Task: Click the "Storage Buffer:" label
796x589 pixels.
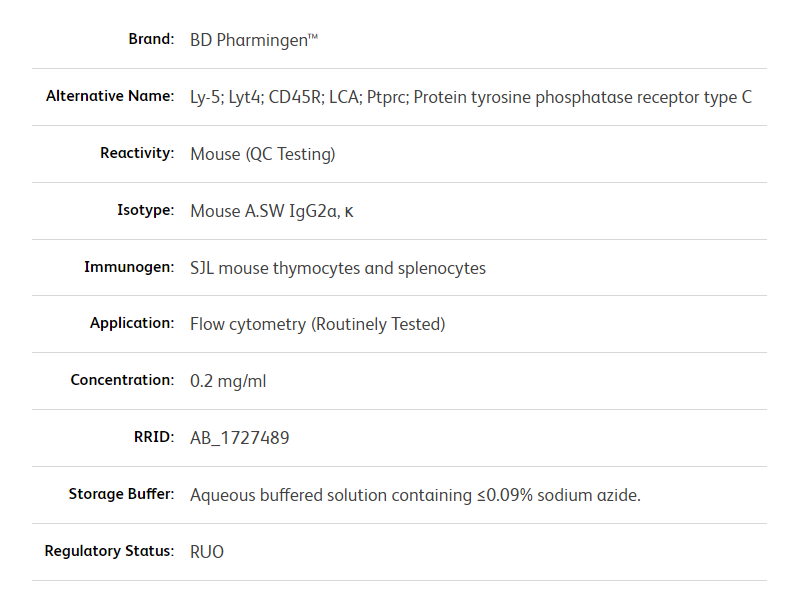Action: point(121,494)
